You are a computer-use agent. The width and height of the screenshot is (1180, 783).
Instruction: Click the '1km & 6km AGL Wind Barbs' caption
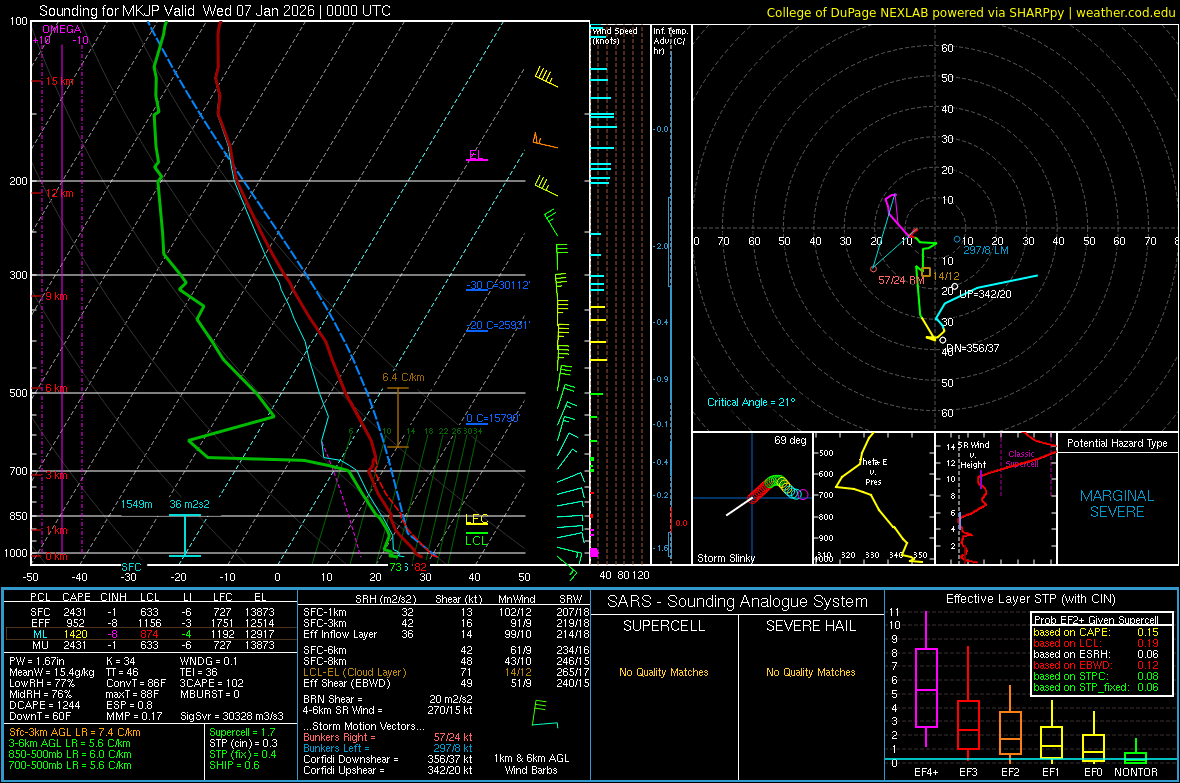click(x=531, y=764)
